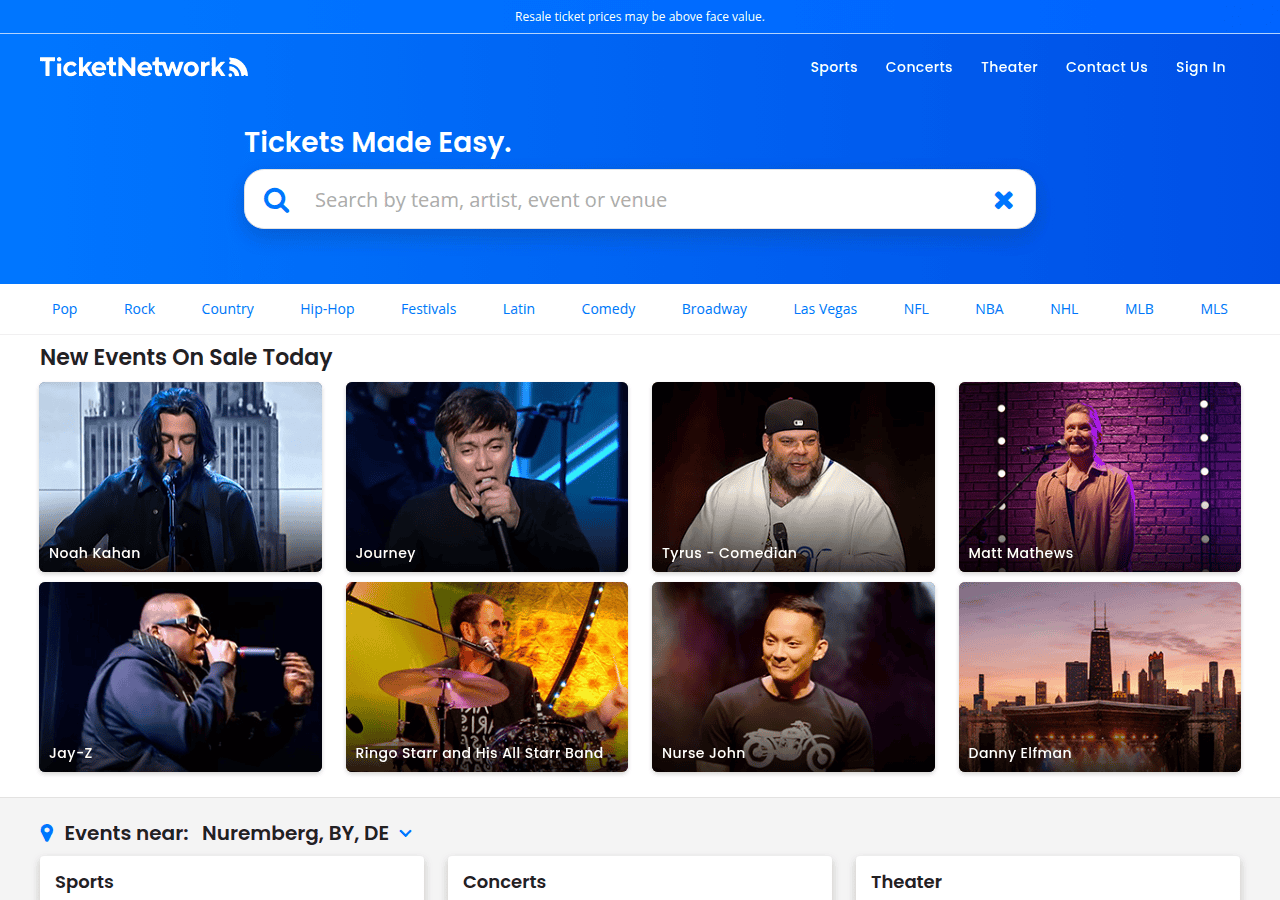Select the Pop category link
Viewport: 1280px width, 900px height.
(x=65, y=309)
